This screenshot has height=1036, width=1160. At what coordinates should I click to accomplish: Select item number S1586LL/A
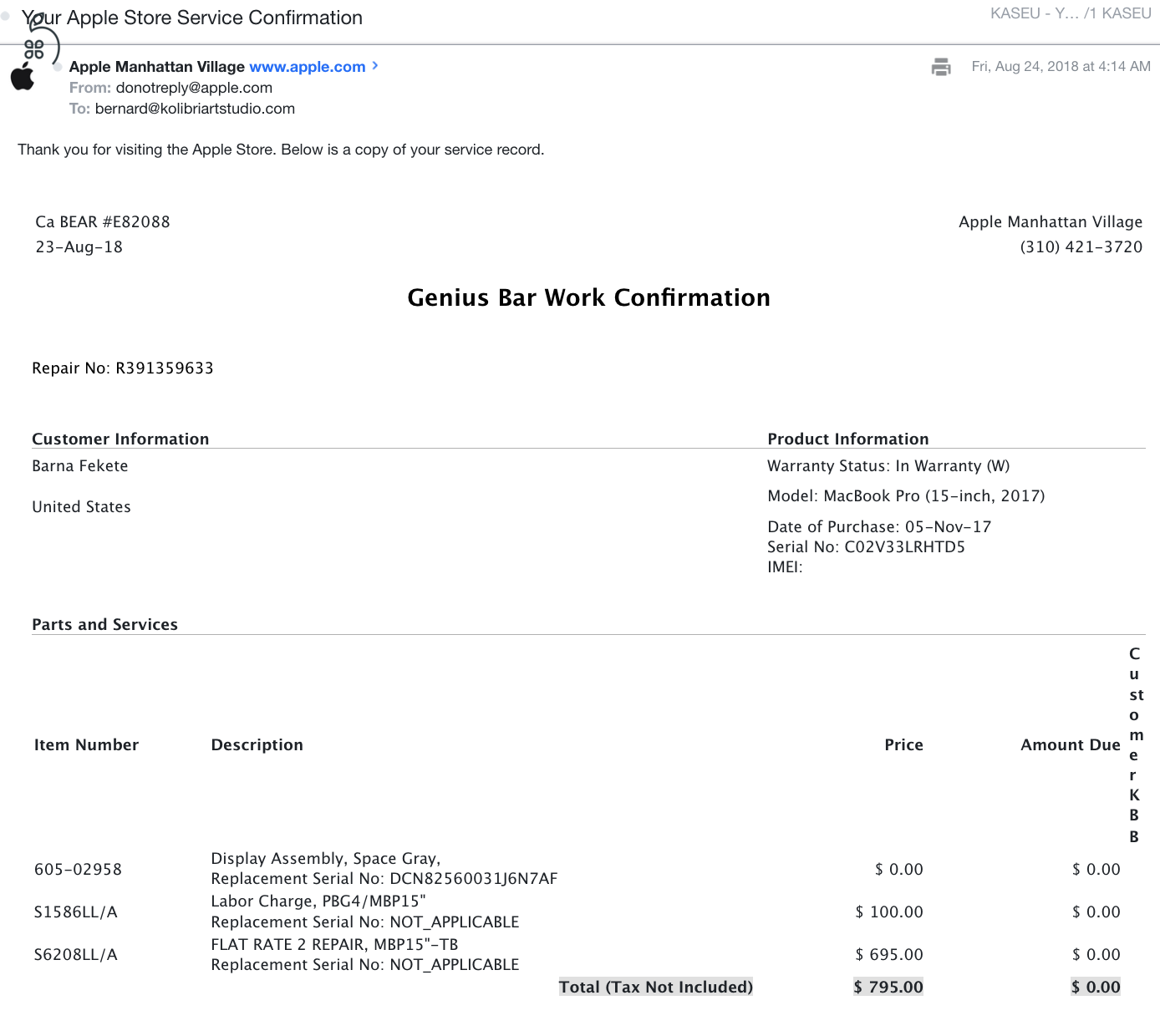coord(76,912)
